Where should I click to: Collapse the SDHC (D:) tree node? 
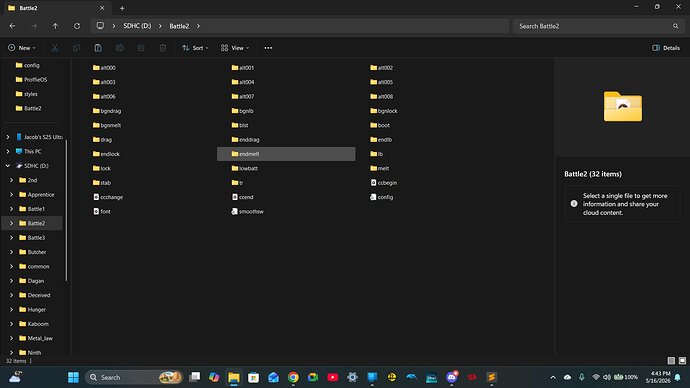[x=7, y=166]
